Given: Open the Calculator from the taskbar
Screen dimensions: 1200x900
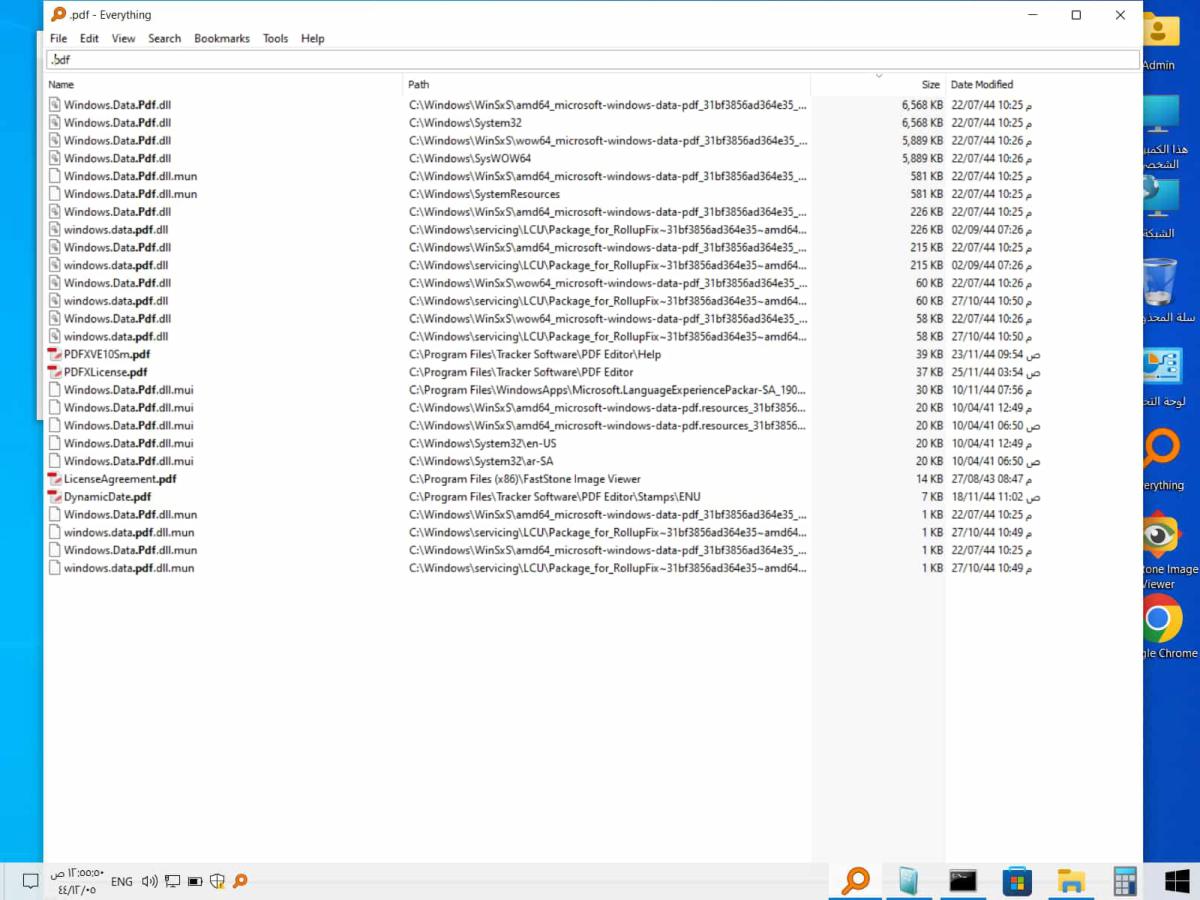Looking at the screenshot, I should [x=1125, y=881].
